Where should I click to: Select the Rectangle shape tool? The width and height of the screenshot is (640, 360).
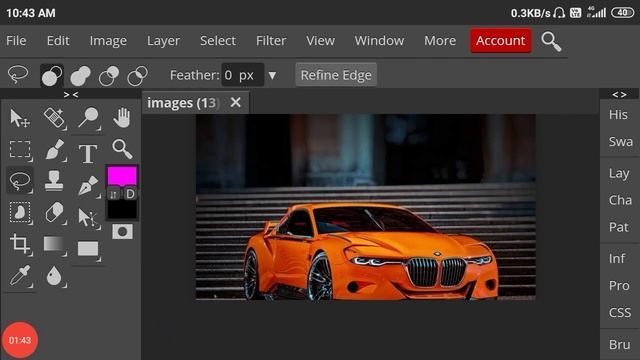88,249
